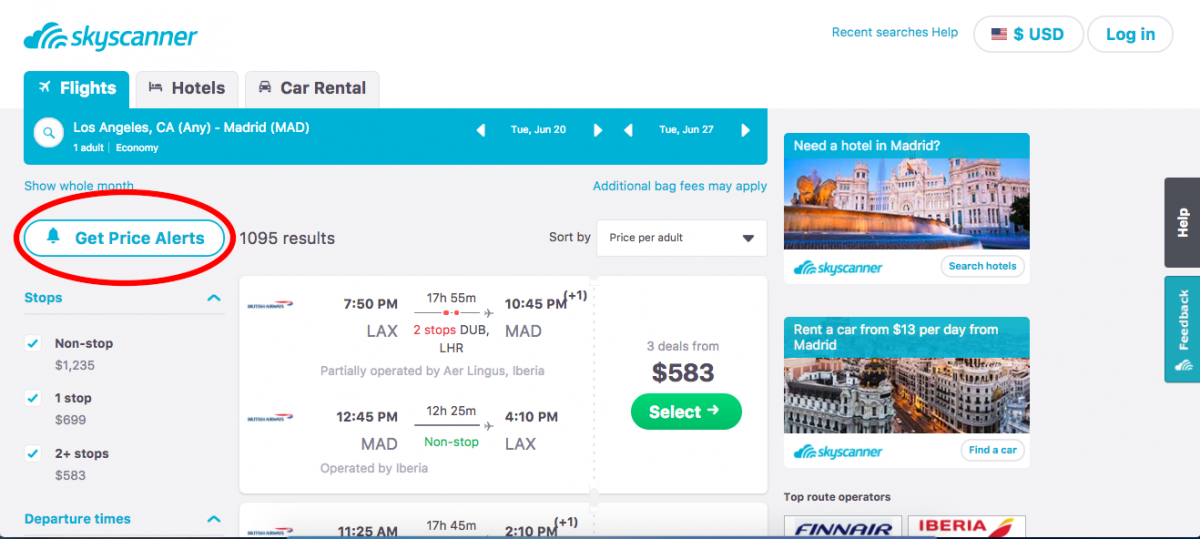The width and height of the screenshot is (1200, 539).
Task: Collapse the Departure times section
Action: [213, 519]
